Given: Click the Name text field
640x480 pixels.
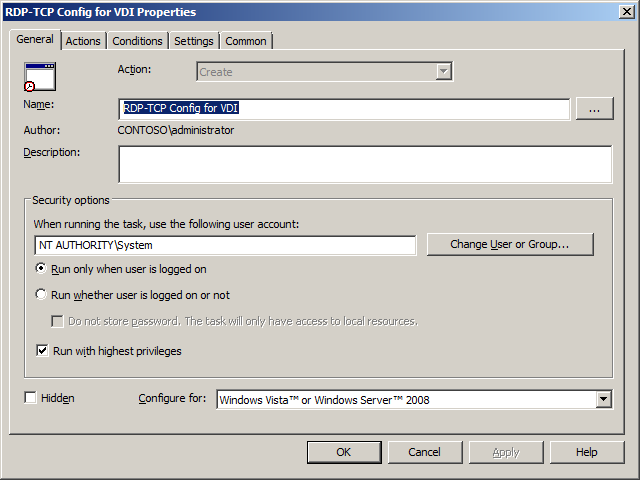Looking at the screenshot, I should 344,109.
